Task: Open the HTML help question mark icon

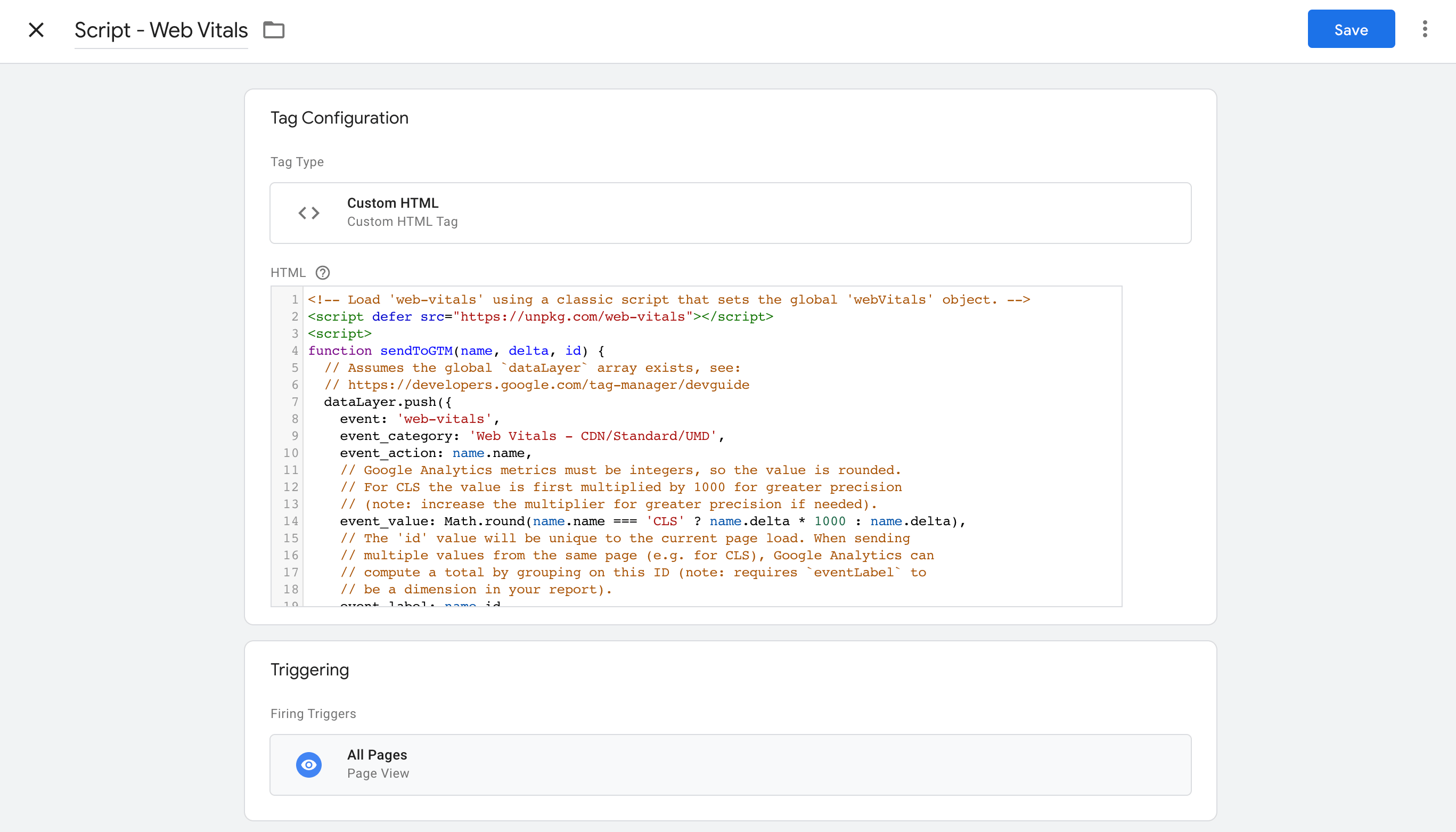Action: 323,273
